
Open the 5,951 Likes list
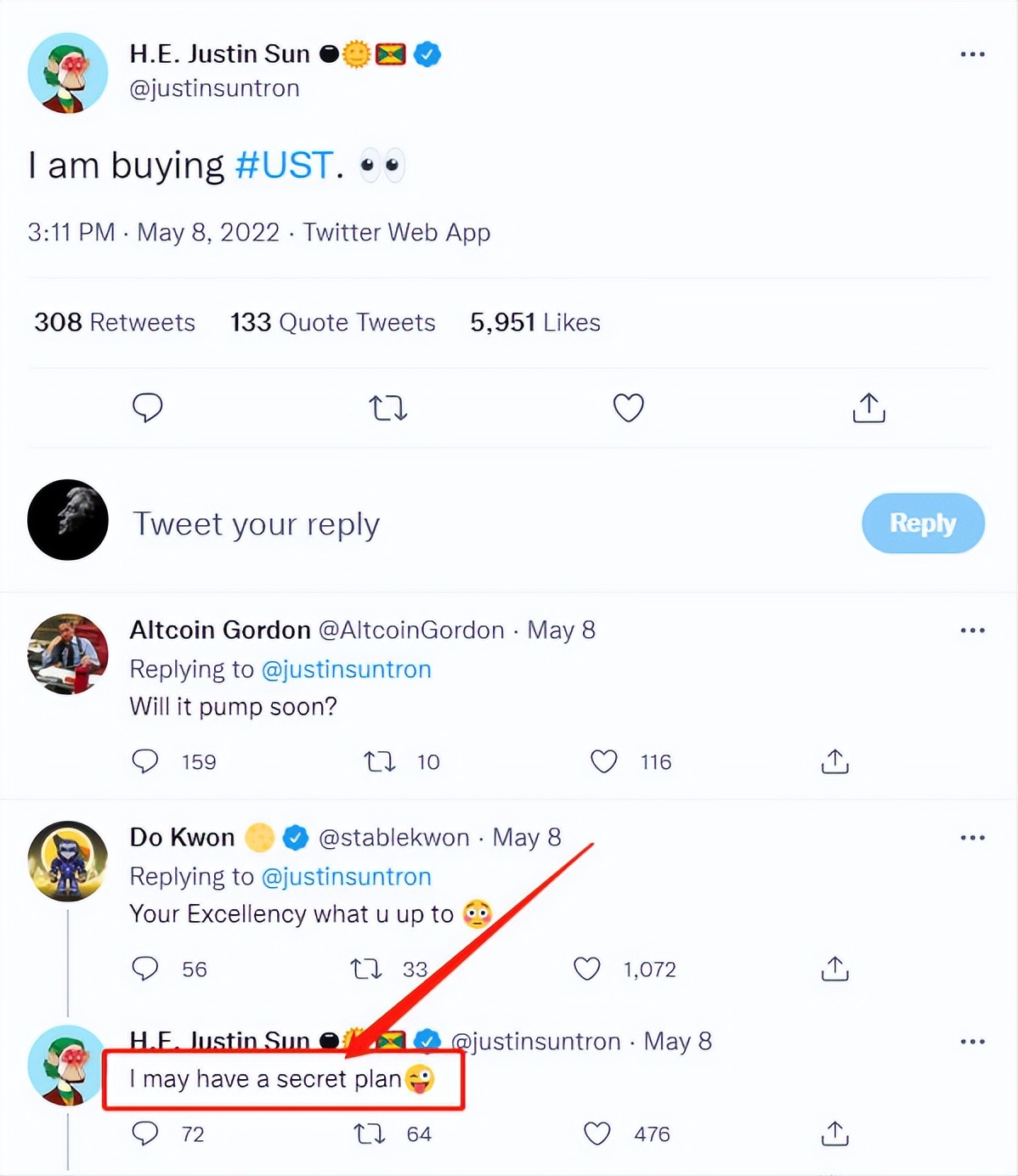pos(535,323)
